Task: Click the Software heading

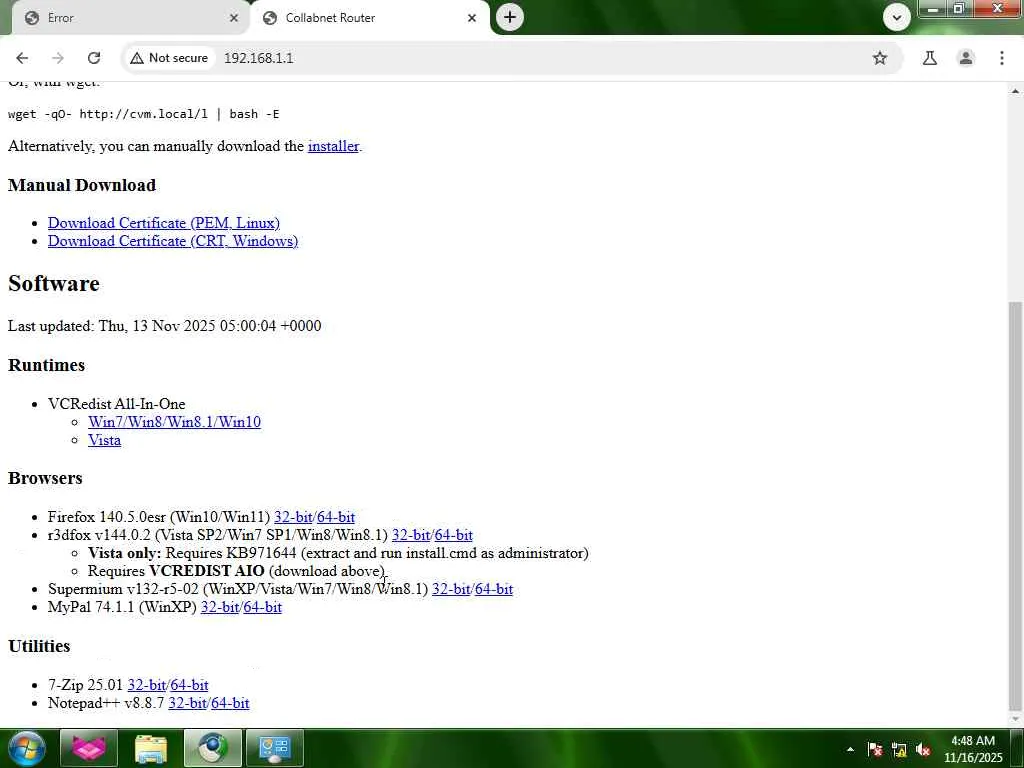Action: pos(54,284)
